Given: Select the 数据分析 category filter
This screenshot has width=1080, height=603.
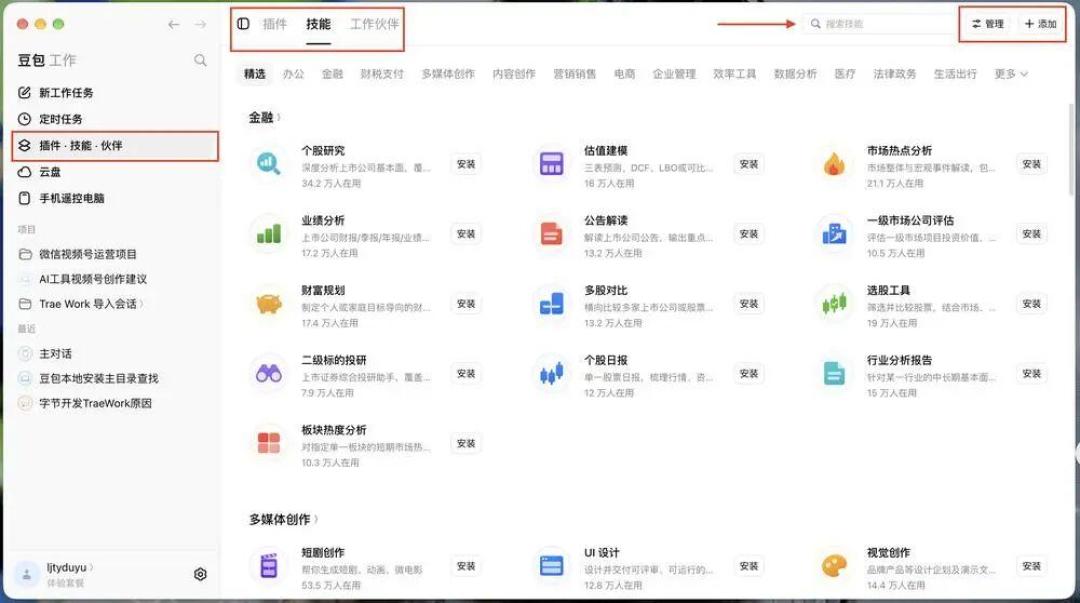Looking at the screenshot, I should [x=795, y=74].
